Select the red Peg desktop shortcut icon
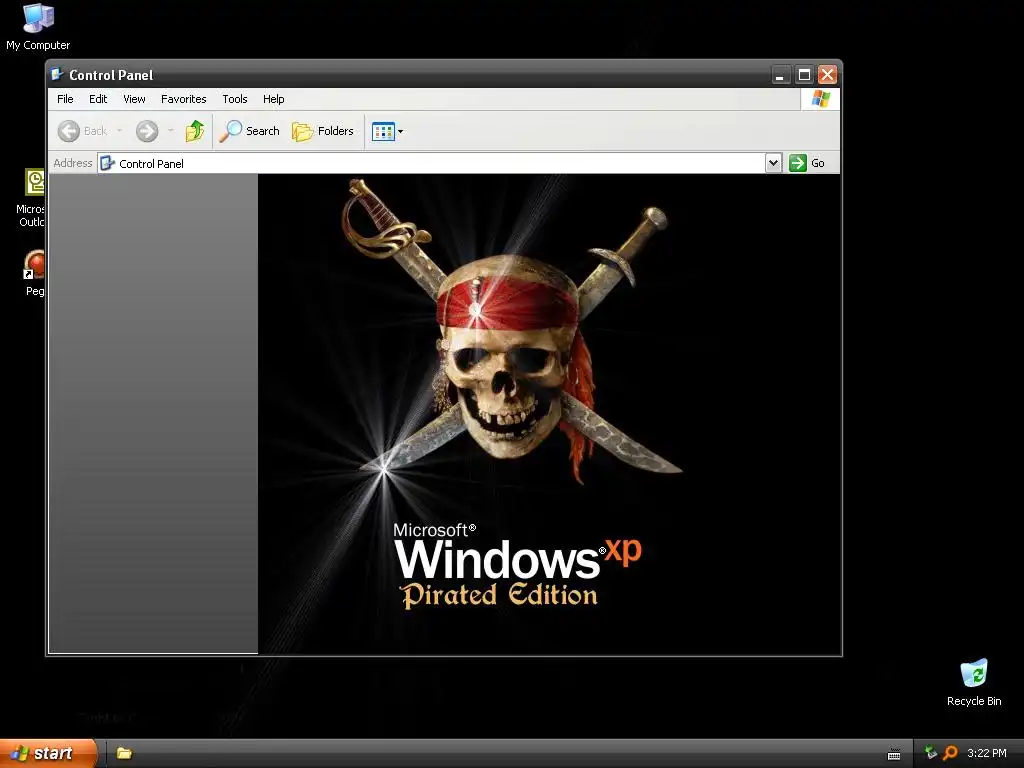This screenshot has height=768, width=1024. tap(34, 265)
